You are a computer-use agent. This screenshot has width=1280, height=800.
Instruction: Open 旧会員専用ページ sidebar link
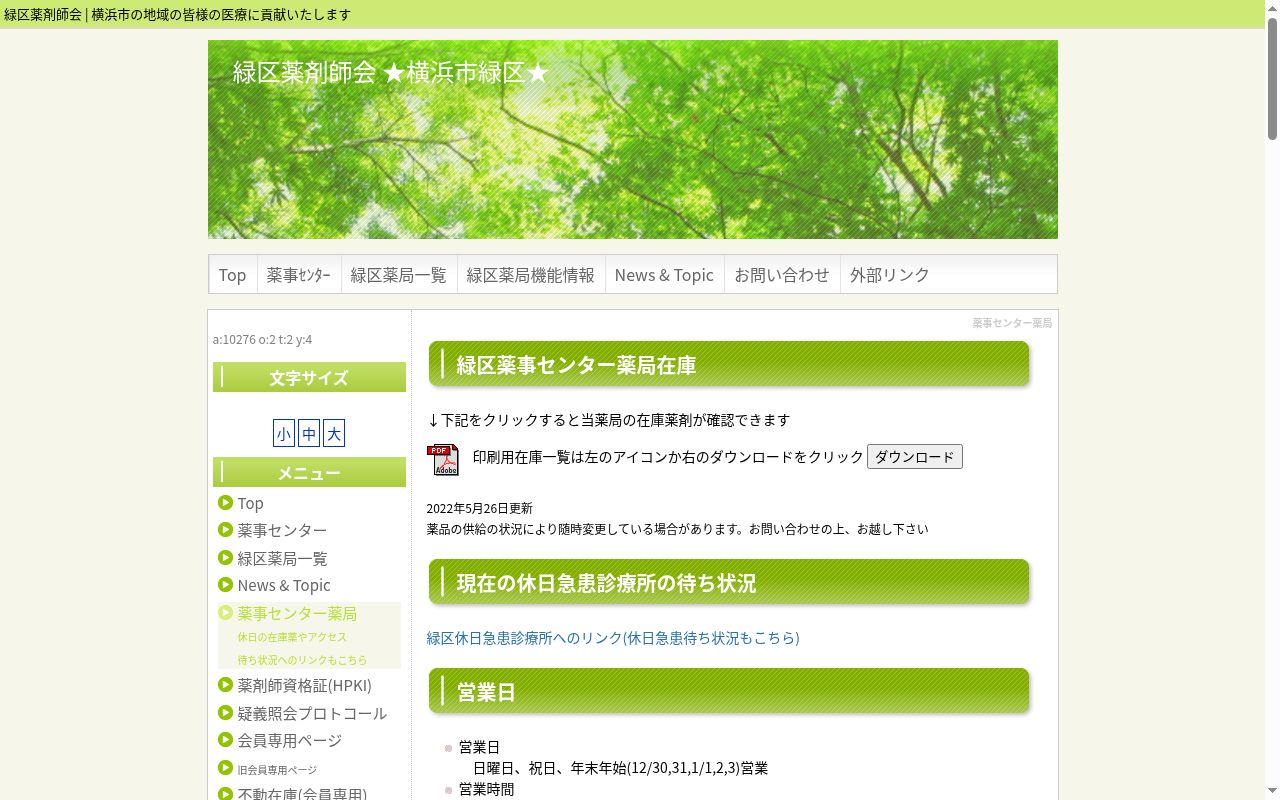277,770
